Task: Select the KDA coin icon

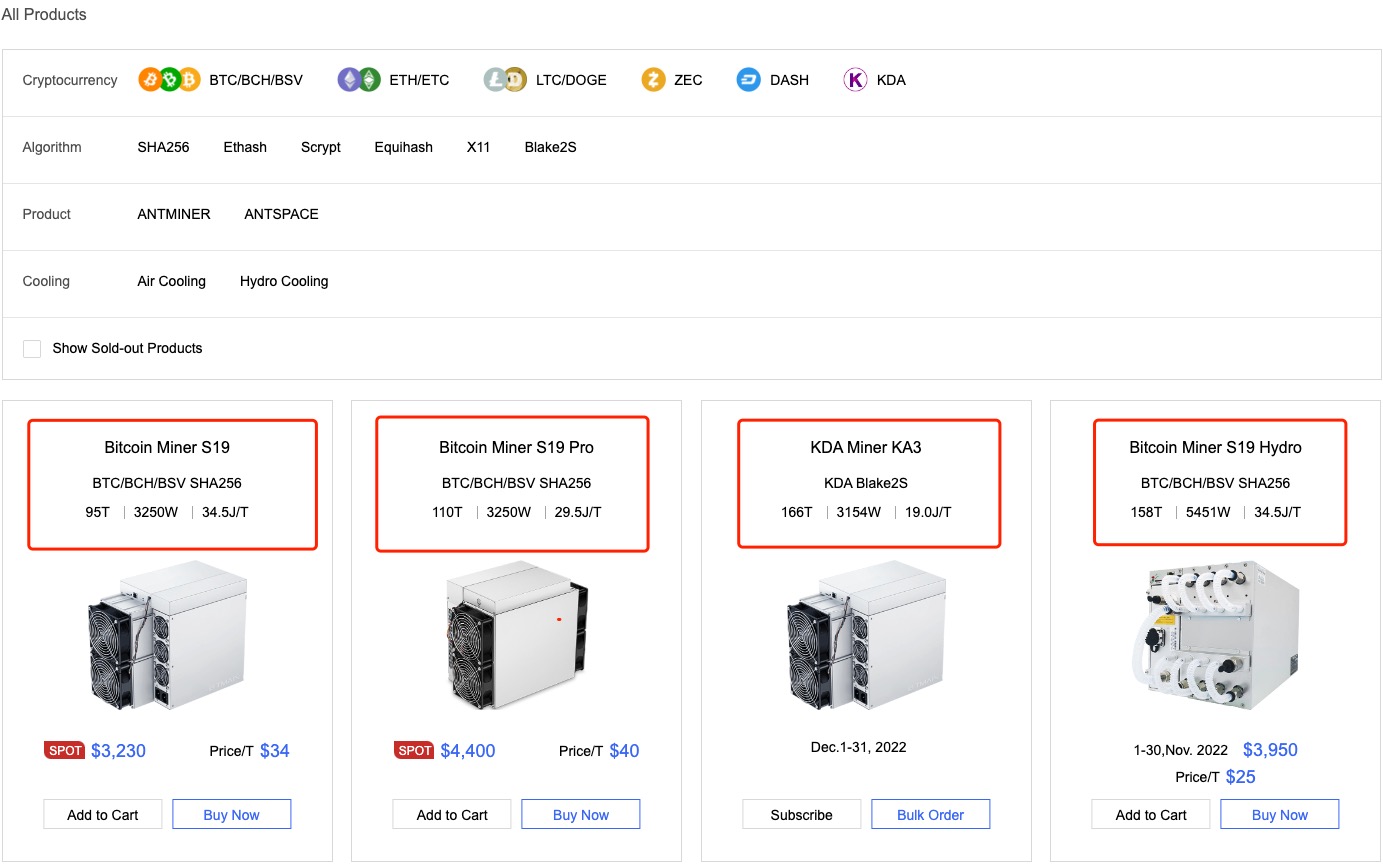Action: (x=856, y=80)
